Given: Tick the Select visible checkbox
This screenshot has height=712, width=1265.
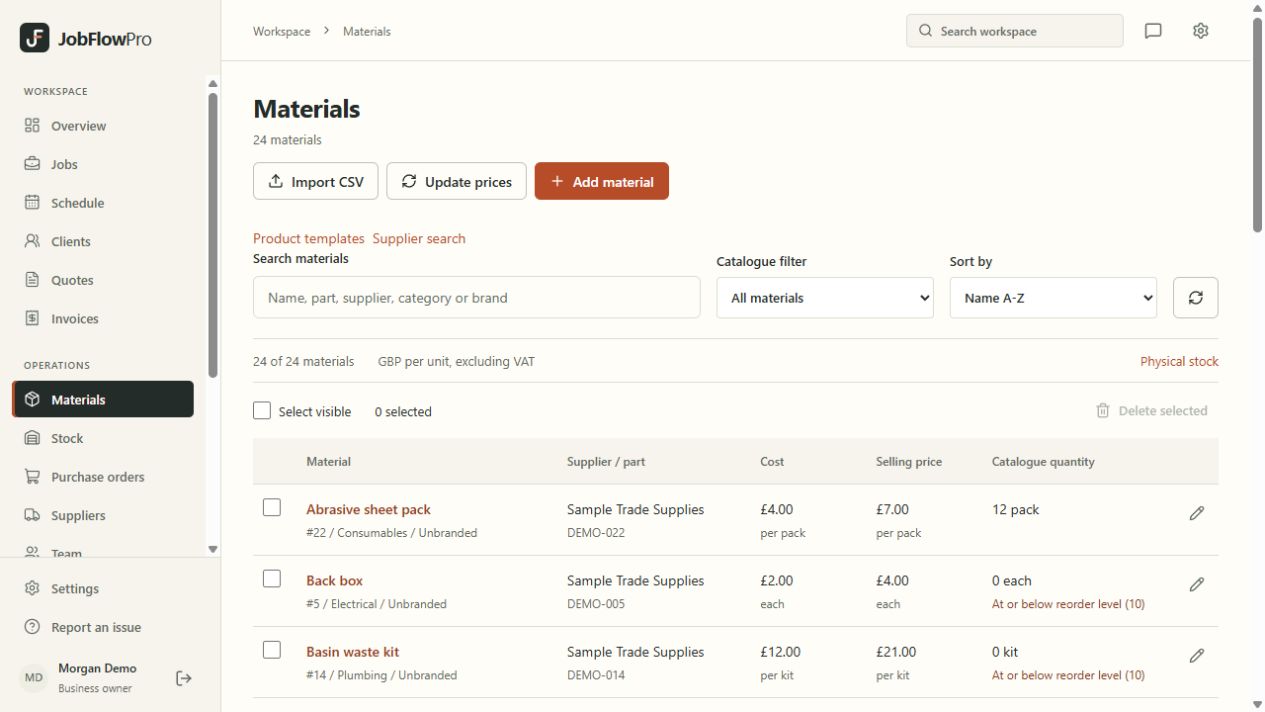Looking at the screenshot, I should coord(262,411).
